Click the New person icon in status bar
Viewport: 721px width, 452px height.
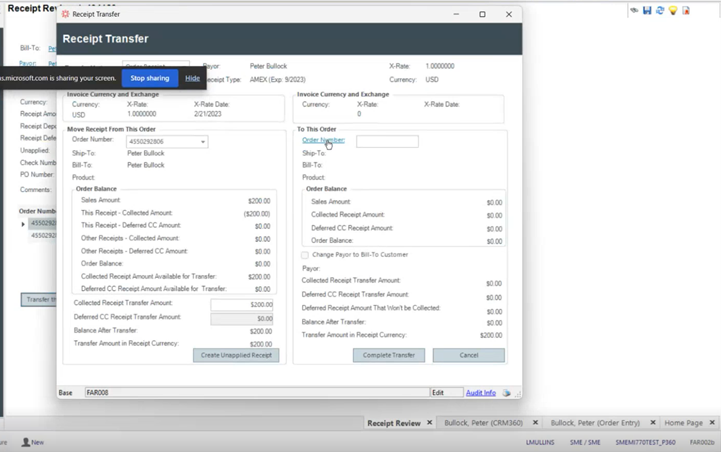click(x=25, y=442)
